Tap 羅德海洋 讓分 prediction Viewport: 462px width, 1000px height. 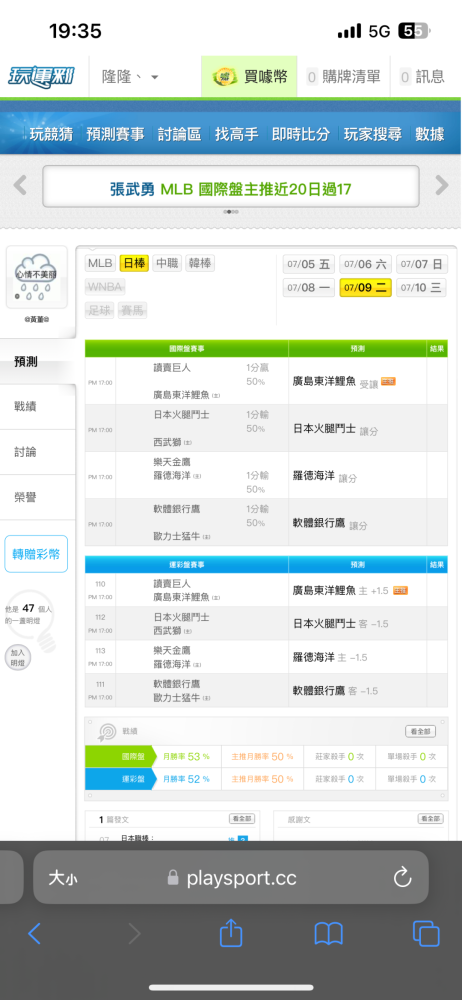tap(325, 476)
